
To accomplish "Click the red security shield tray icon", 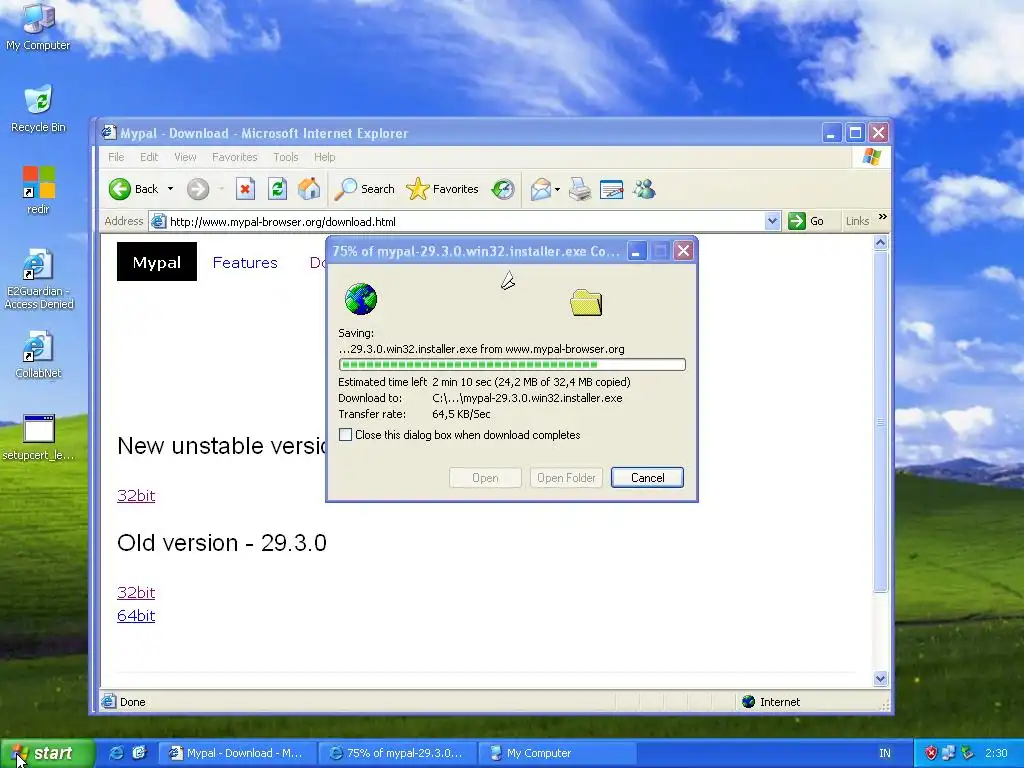I will (x=931, y=753).
